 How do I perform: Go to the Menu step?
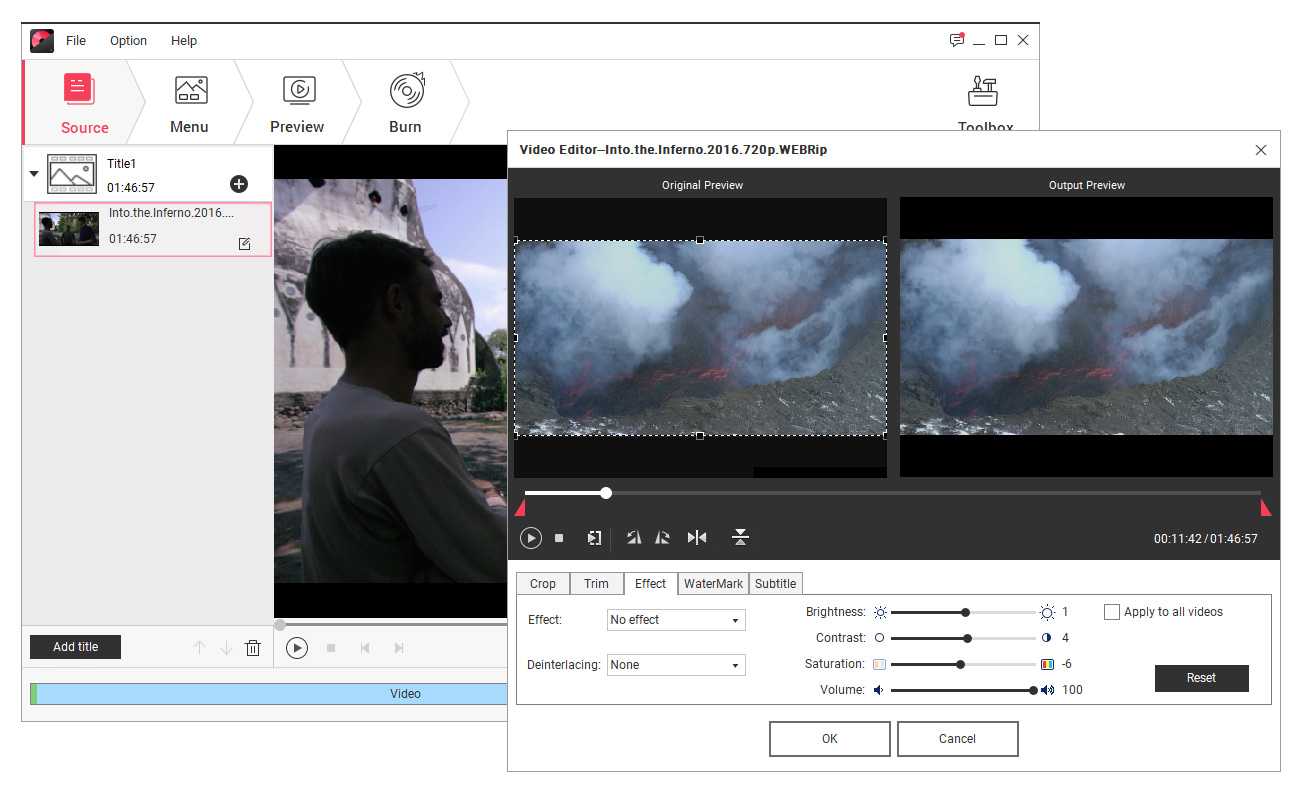point(190,103)
